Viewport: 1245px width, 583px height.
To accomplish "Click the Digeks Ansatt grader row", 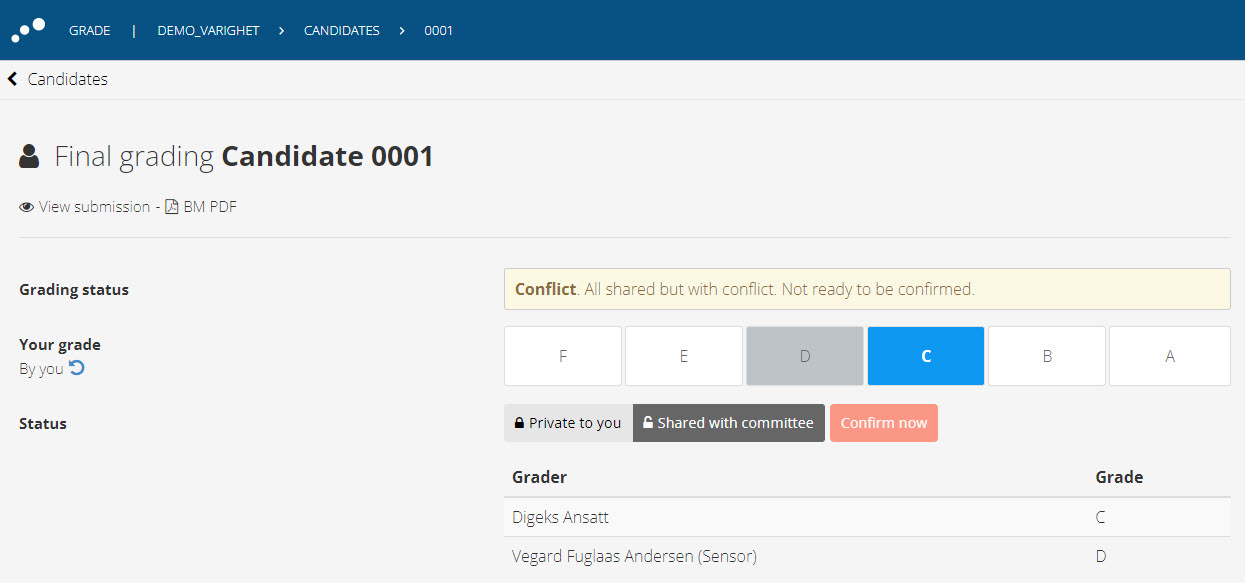I will click(867, 517).
